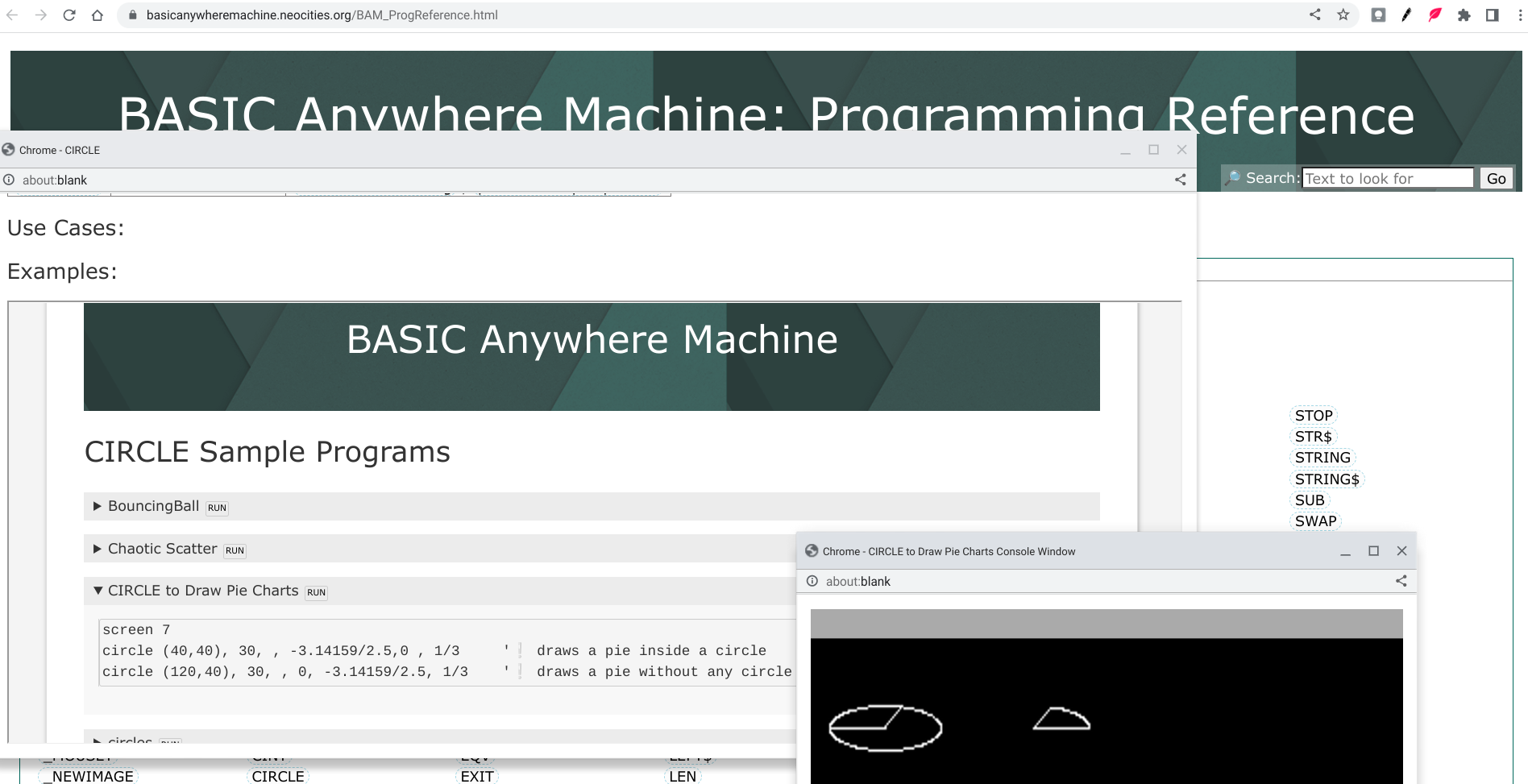Click the BASIC Anywhere Machine banner in CIRCLE window
This screenshot has width=1528, height=784.
592,357
